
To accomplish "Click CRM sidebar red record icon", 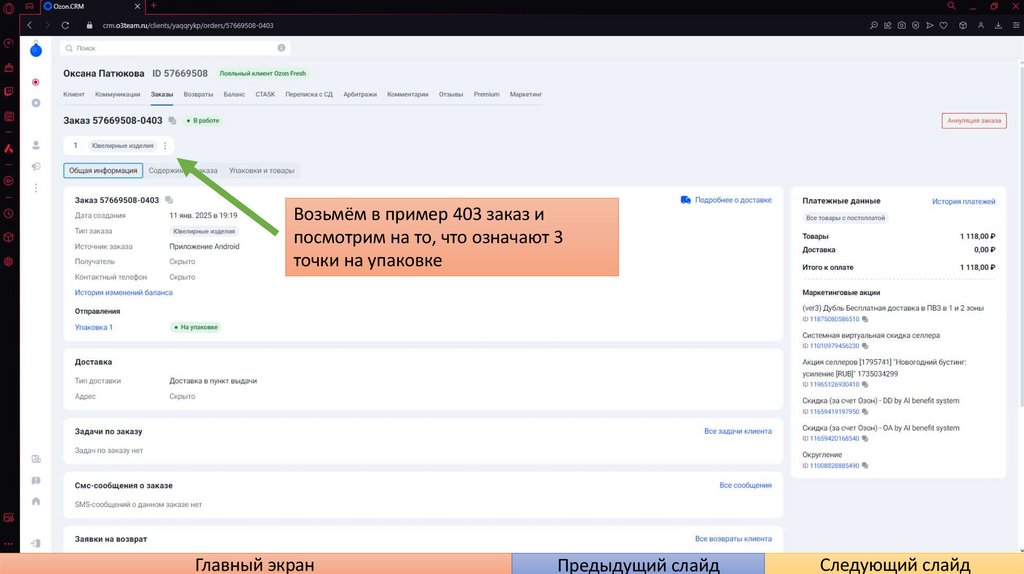I will (x=36, y=82).
